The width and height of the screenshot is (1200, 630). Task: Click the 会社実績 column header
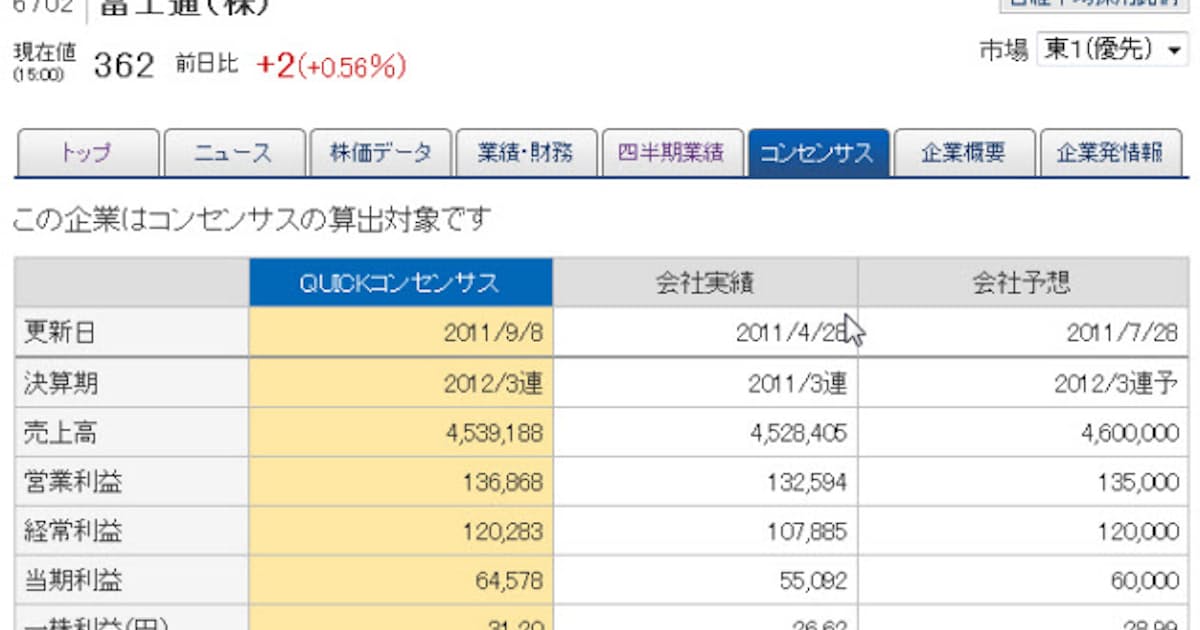[x=707, y=281]
